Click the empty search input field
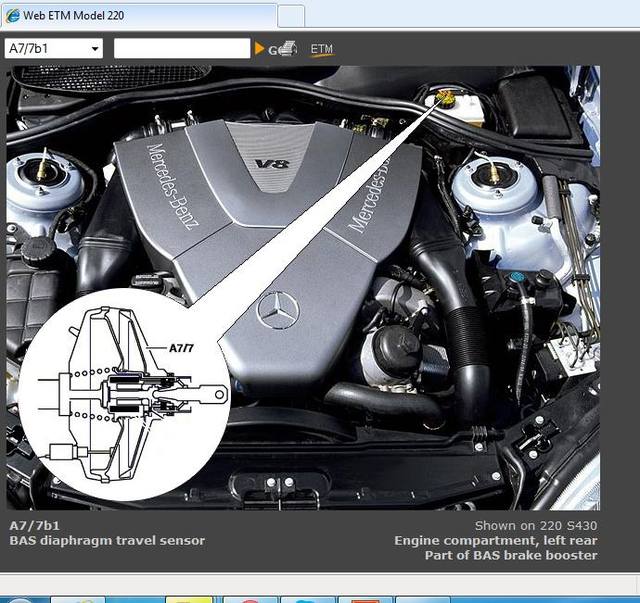Viewport: 640px width, 603px height. (x=182, y=49)
